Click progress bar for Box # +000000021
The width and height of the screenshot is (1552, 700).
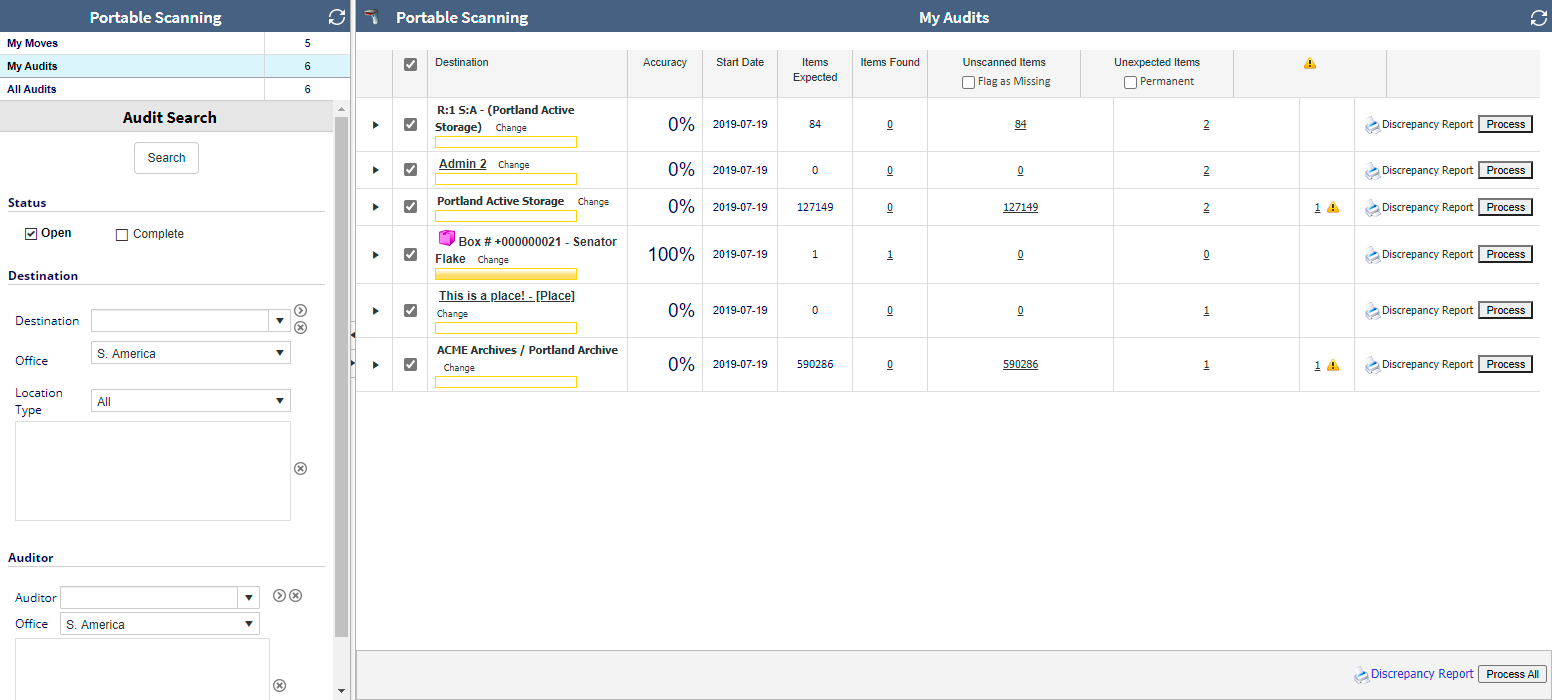point(506,274)
